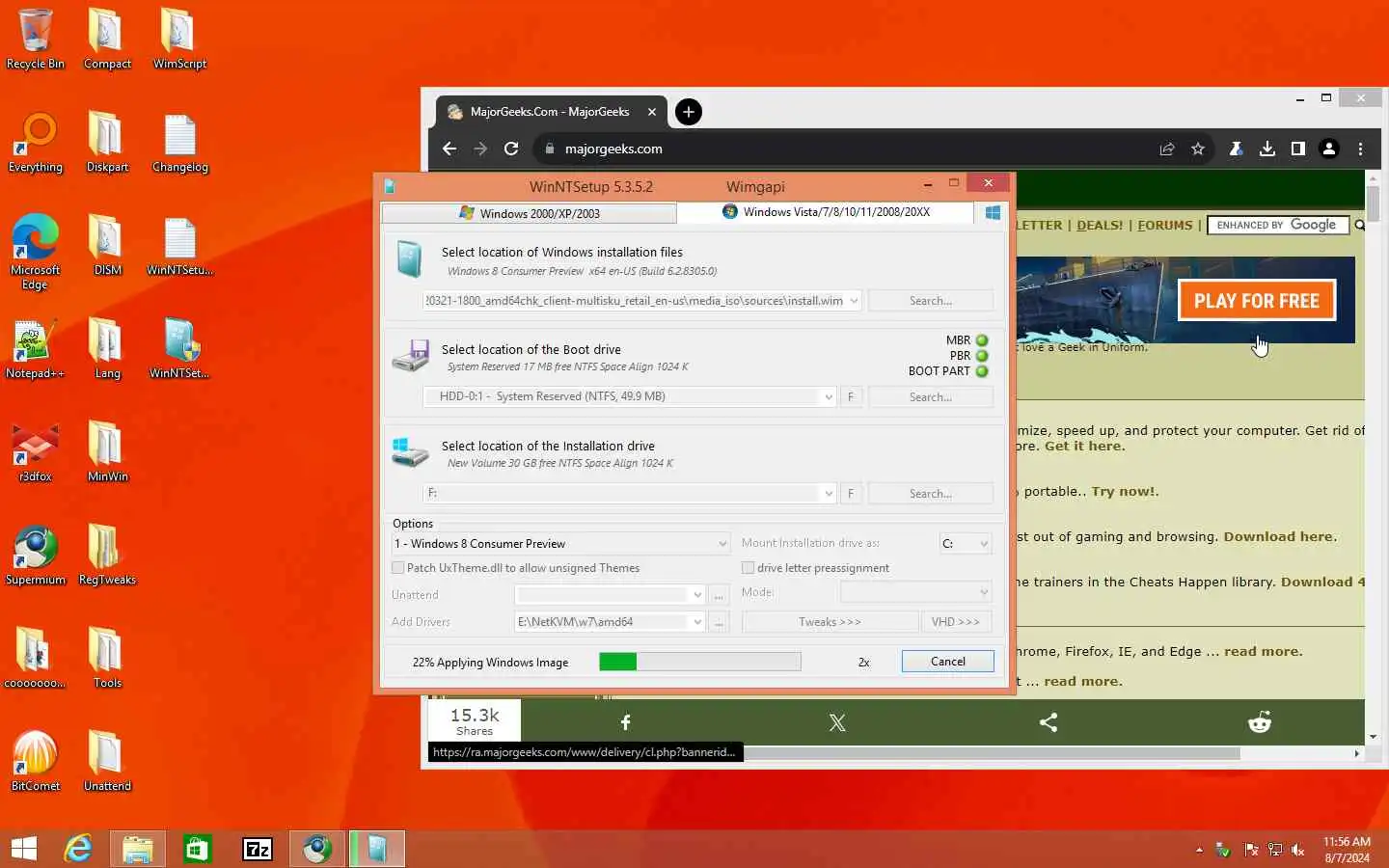1389x868 pixels.
Task: Launch the Microsoft Edge desktop shortcut
Action: 36,251
